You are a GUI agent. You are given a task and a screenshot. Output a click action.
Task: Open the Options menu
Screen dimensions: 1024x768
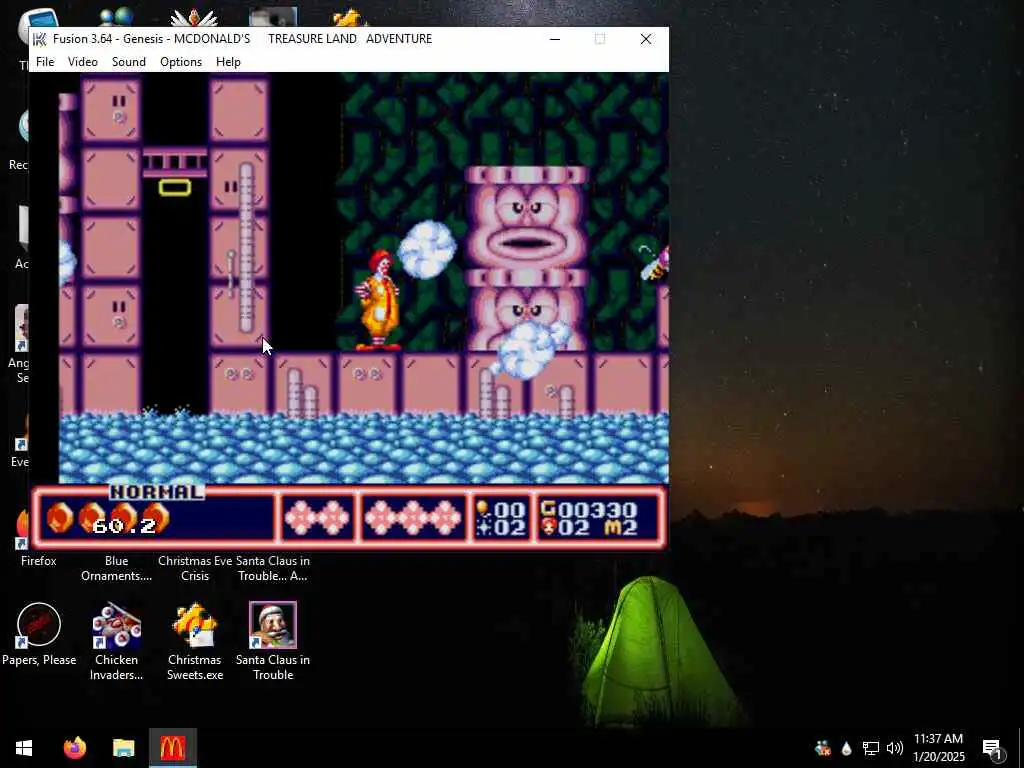pyautogui.click(x=181, y=62)
